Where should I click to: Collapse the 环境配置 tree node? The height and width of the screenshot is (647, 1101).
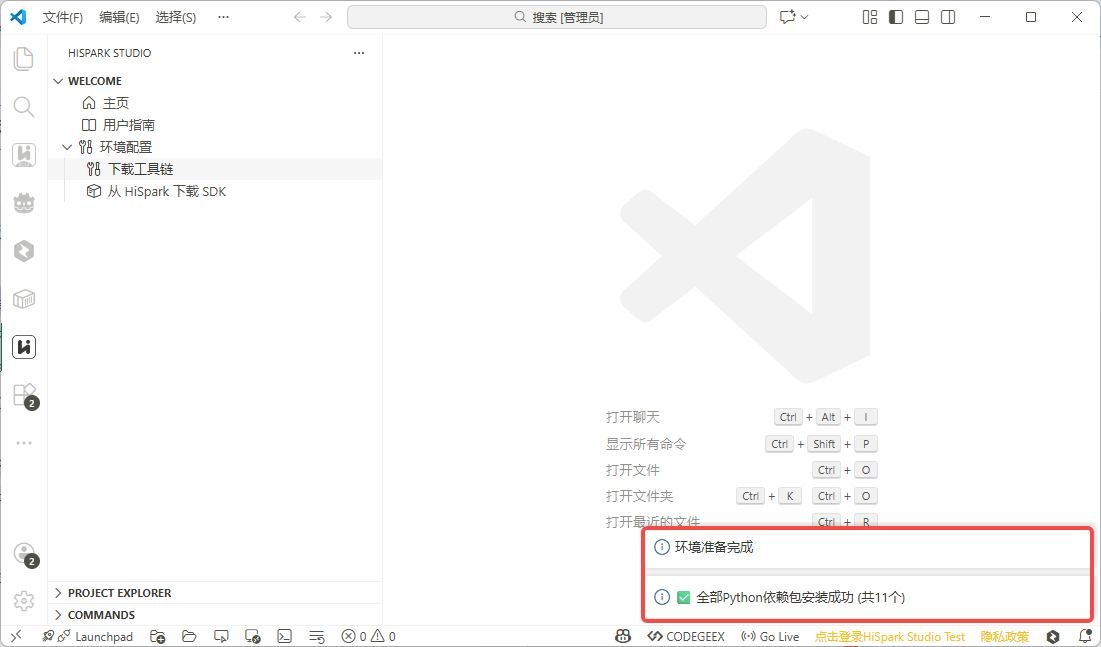click(67, 147)
